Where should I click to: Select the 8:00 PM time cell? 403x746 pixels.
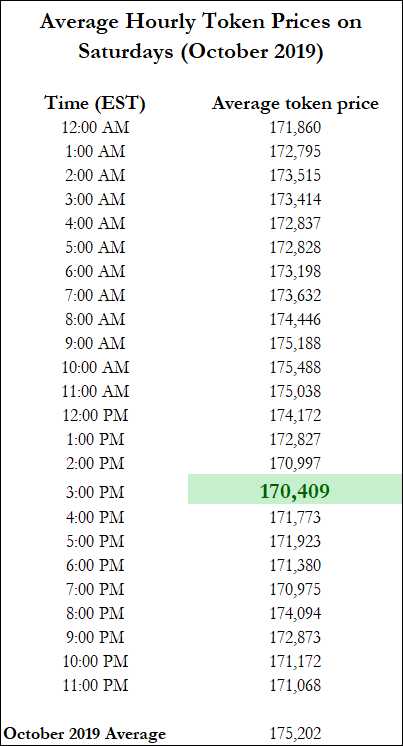[95, 613]
